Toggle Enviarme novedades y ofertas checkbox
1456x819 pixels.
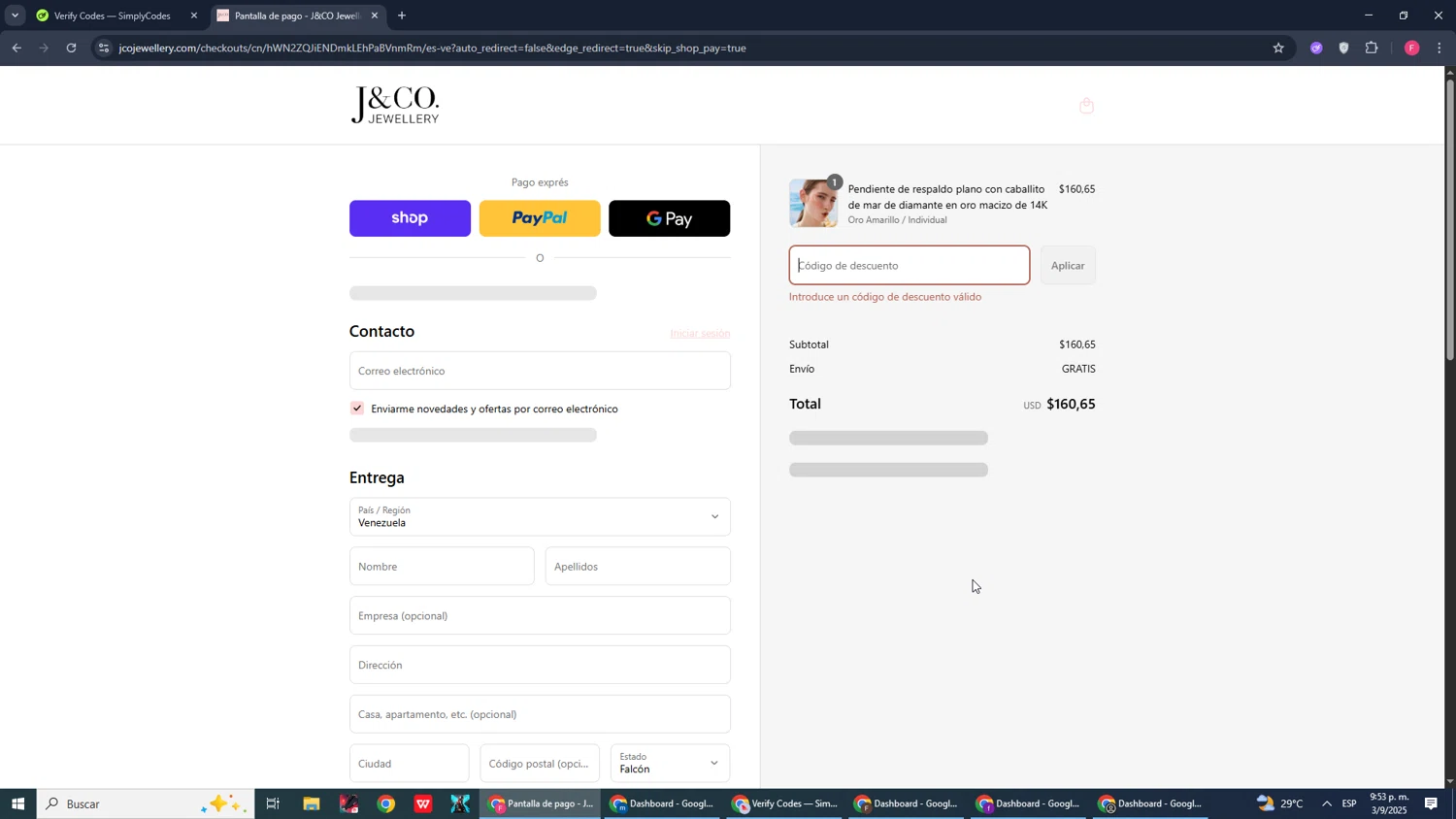click(357, 409)
